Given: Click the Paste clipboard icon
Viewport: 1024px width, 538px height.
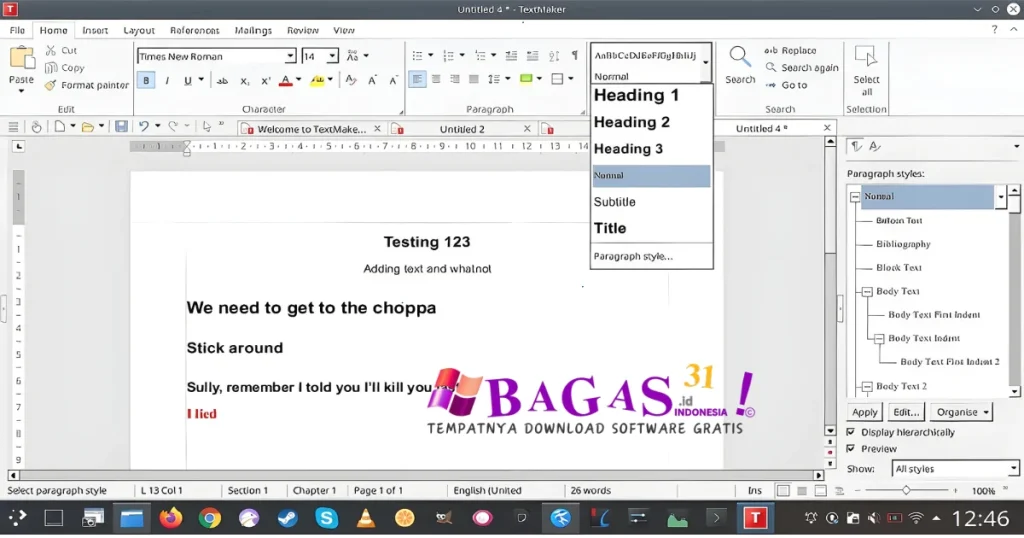Looking at the screenshot, I should (x=22, y=57).
